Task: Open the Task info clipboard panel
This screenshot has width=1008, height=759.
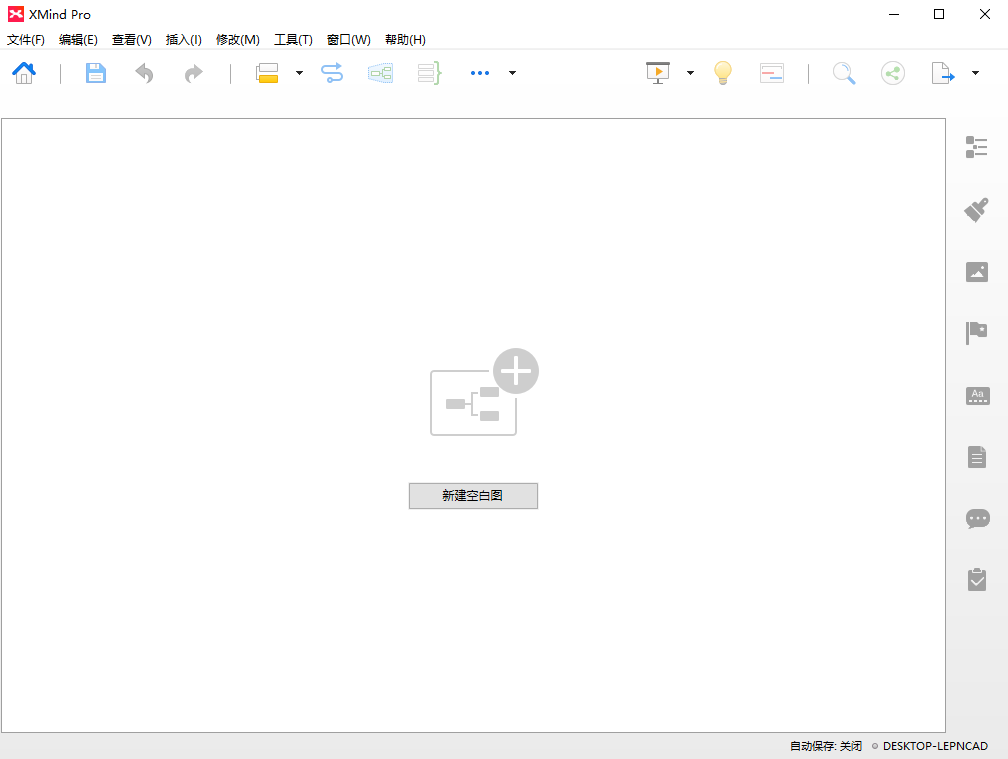Action: coord(976,580)
